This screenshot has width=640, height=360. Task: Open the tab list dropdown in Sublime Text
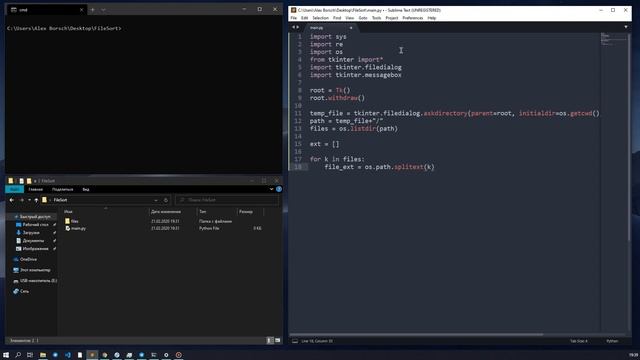click(626, 27)
